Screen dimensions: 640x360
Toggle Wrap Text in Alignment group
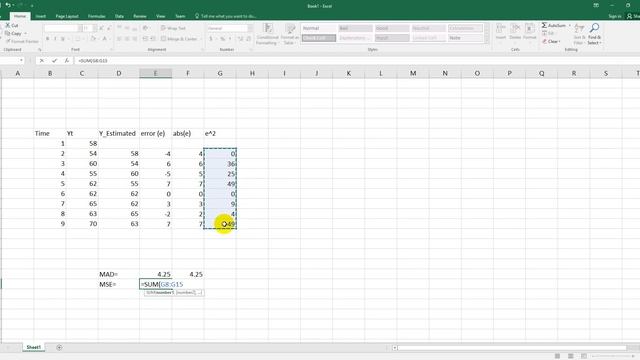(173, 28)
